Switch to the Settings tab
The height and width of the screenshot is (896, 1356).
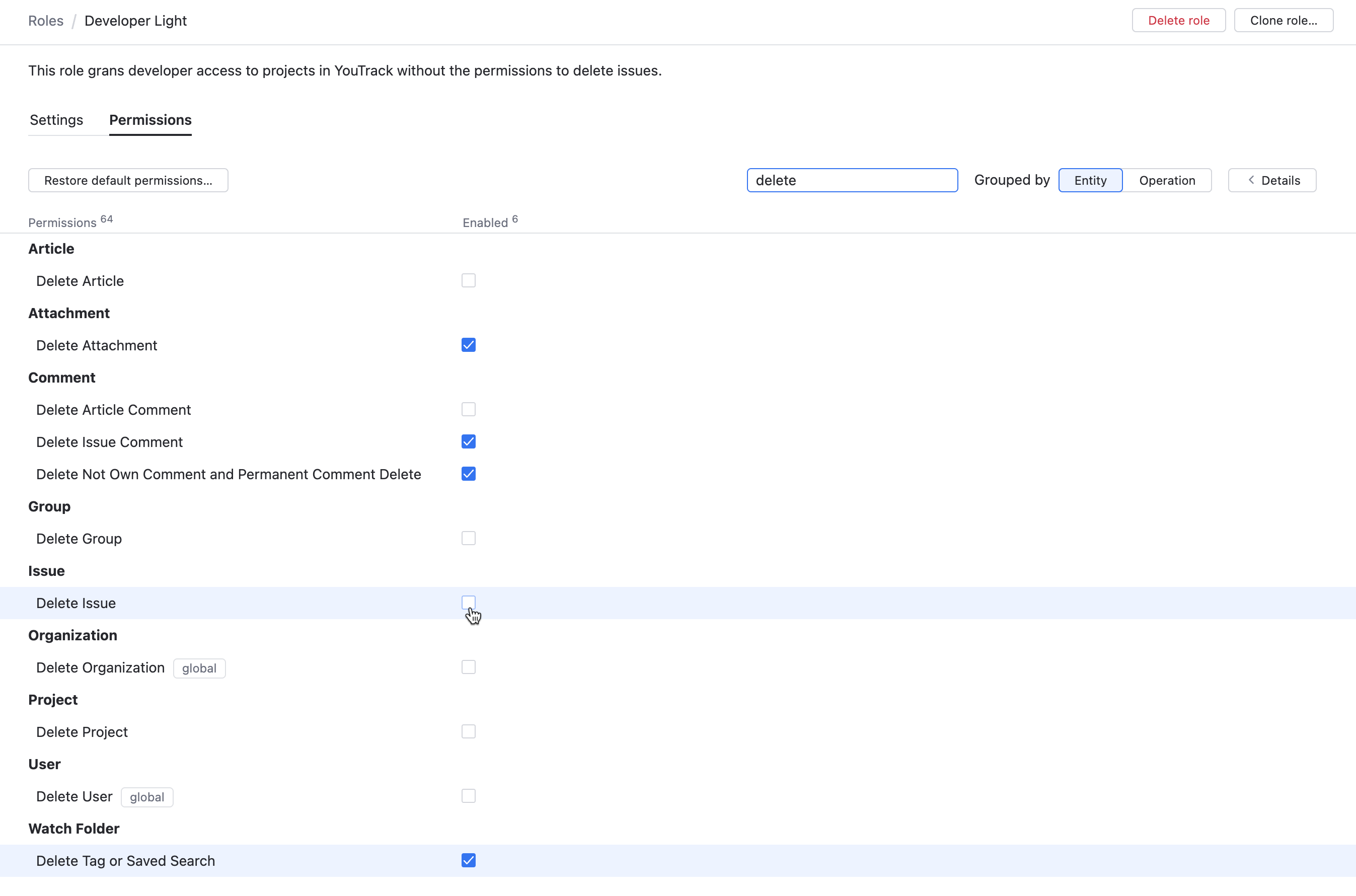(x=55, y=120)
